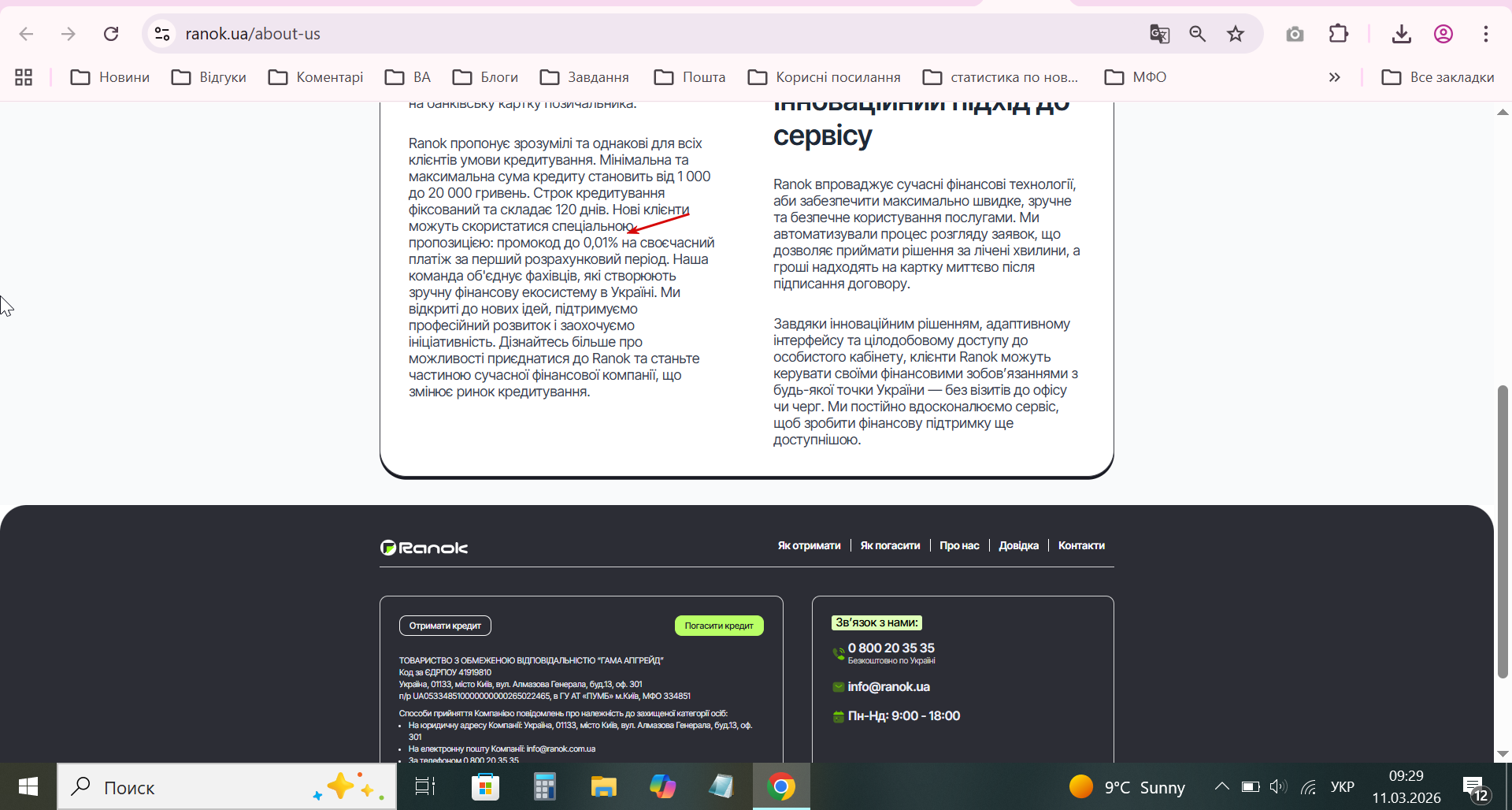Open the Корисні посилання bookmarks folder
Screen dimensions: 1512x810
pyautogui.click(x=825, y=77)
